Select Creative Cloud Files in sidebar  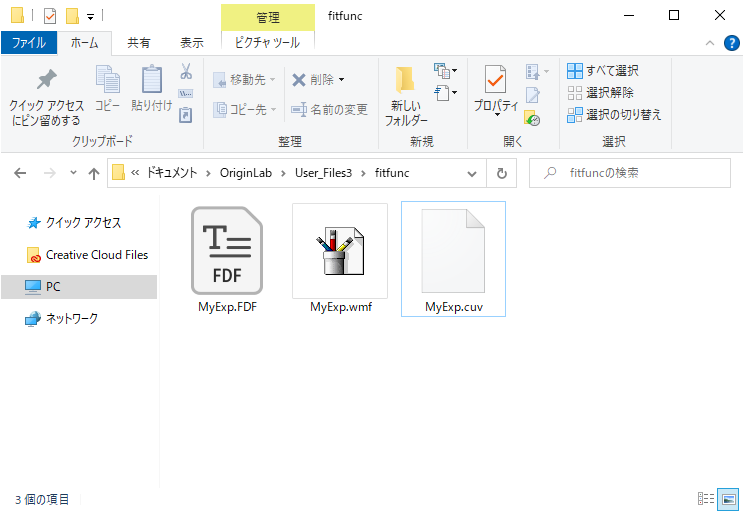(x=88, y=255)
